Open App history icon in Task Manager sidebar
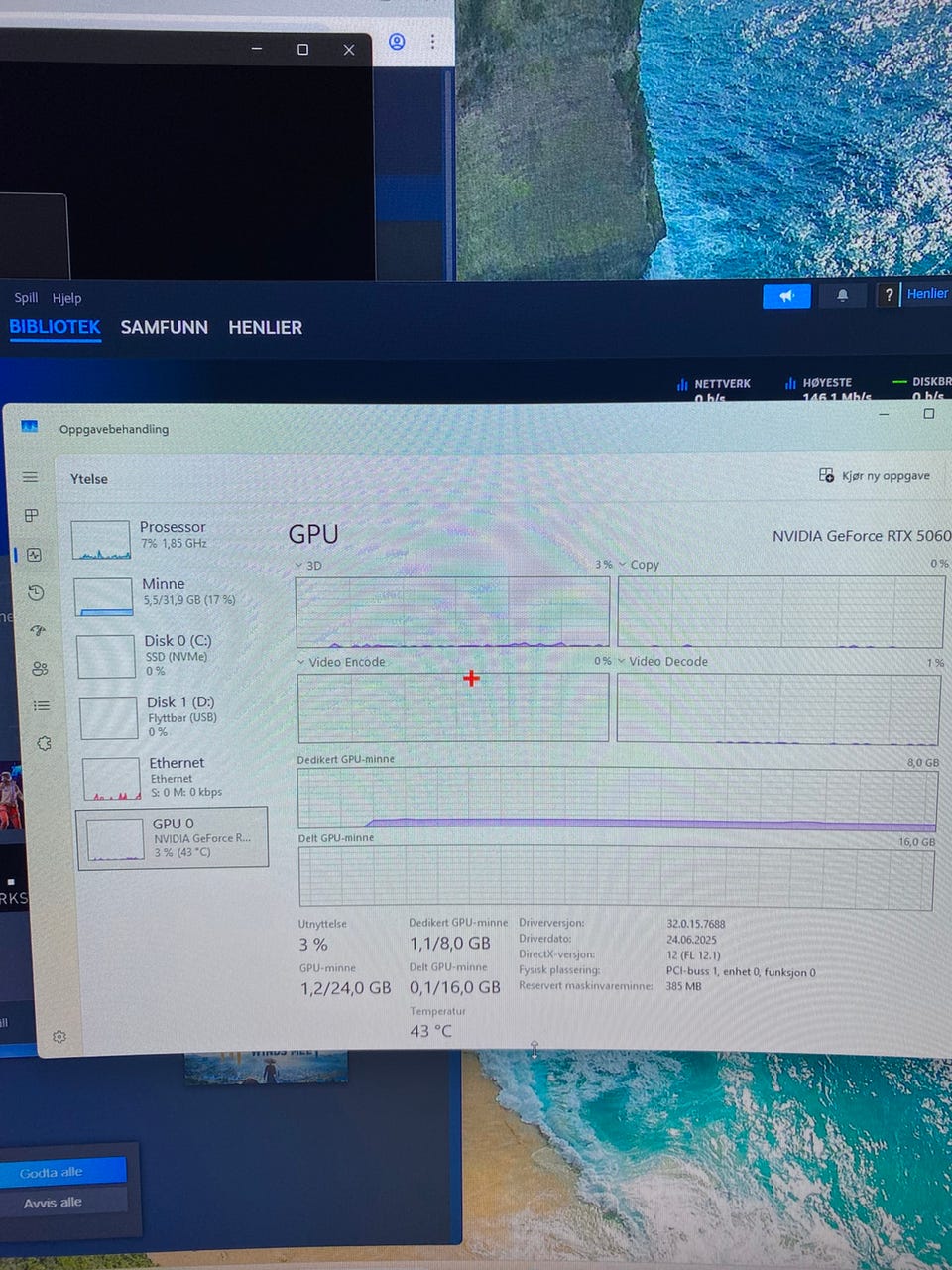This screenshot has height=1270, width=952. click(36, 592)
